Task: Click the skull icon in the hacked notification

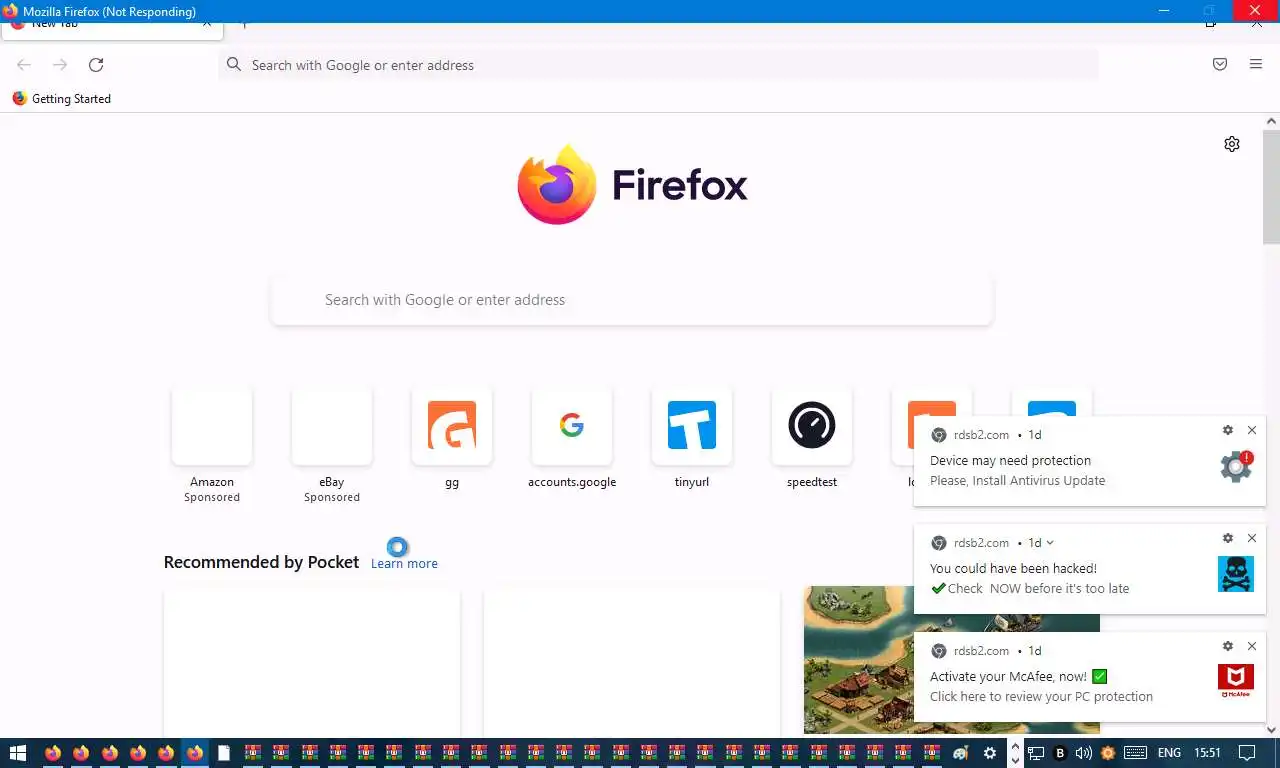Action: [x=1236, y=574]
